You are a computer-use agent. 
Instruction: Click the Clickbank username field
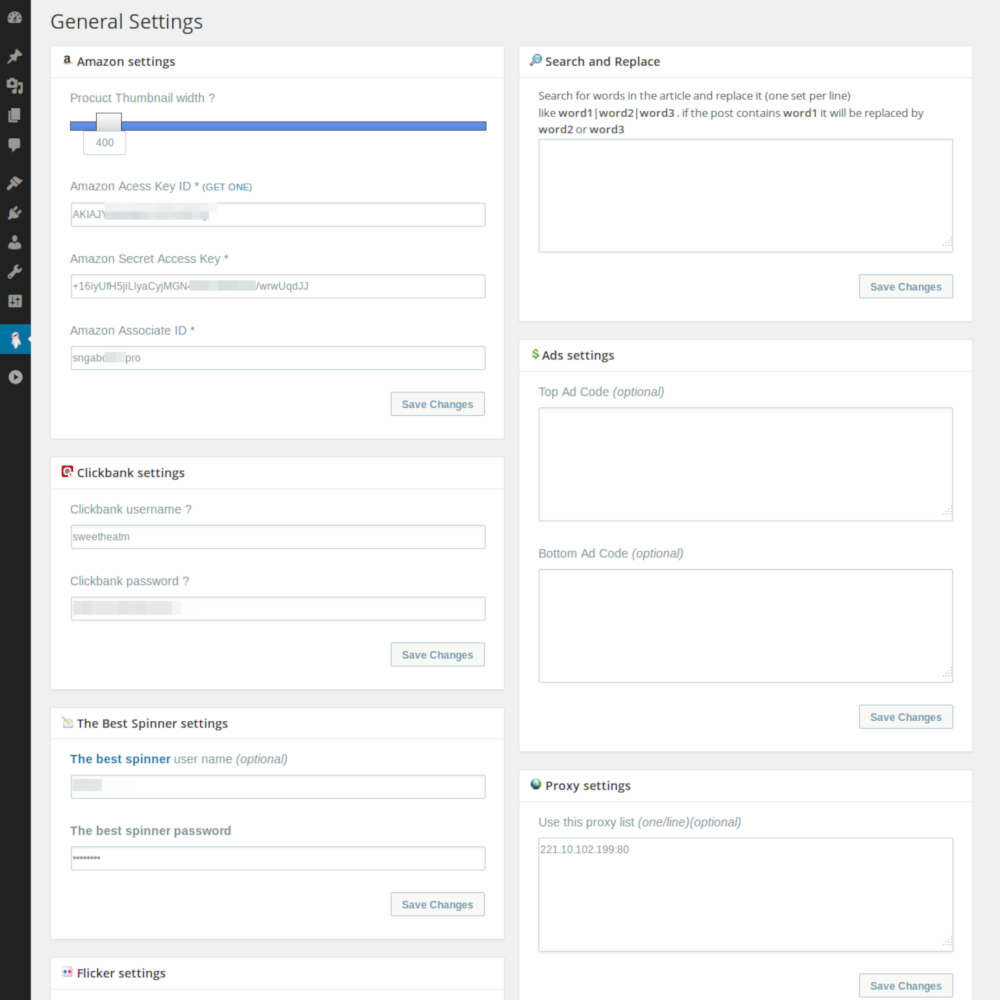[x=277, y=536]
